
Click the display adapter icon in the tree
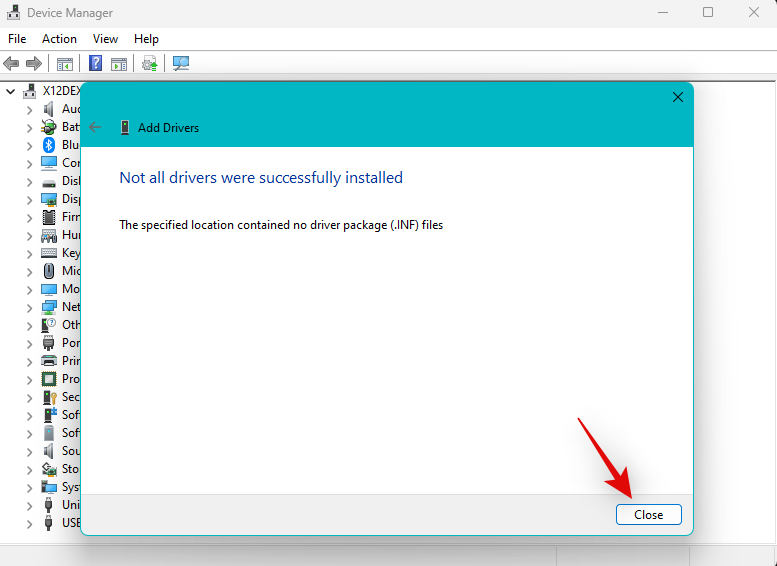pos(49,199)
